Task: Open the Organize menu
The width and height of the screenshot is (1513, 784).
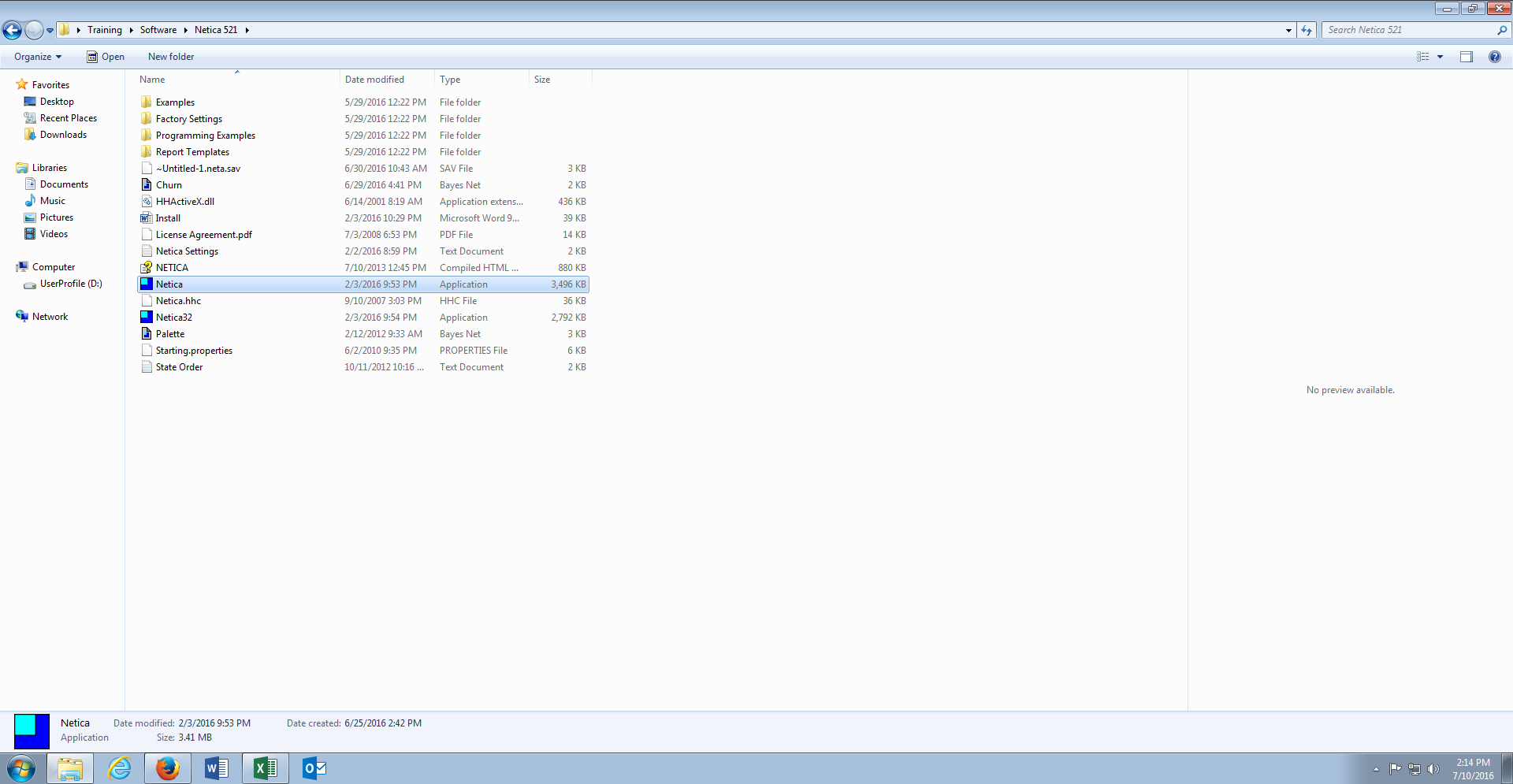Action: 38,57
